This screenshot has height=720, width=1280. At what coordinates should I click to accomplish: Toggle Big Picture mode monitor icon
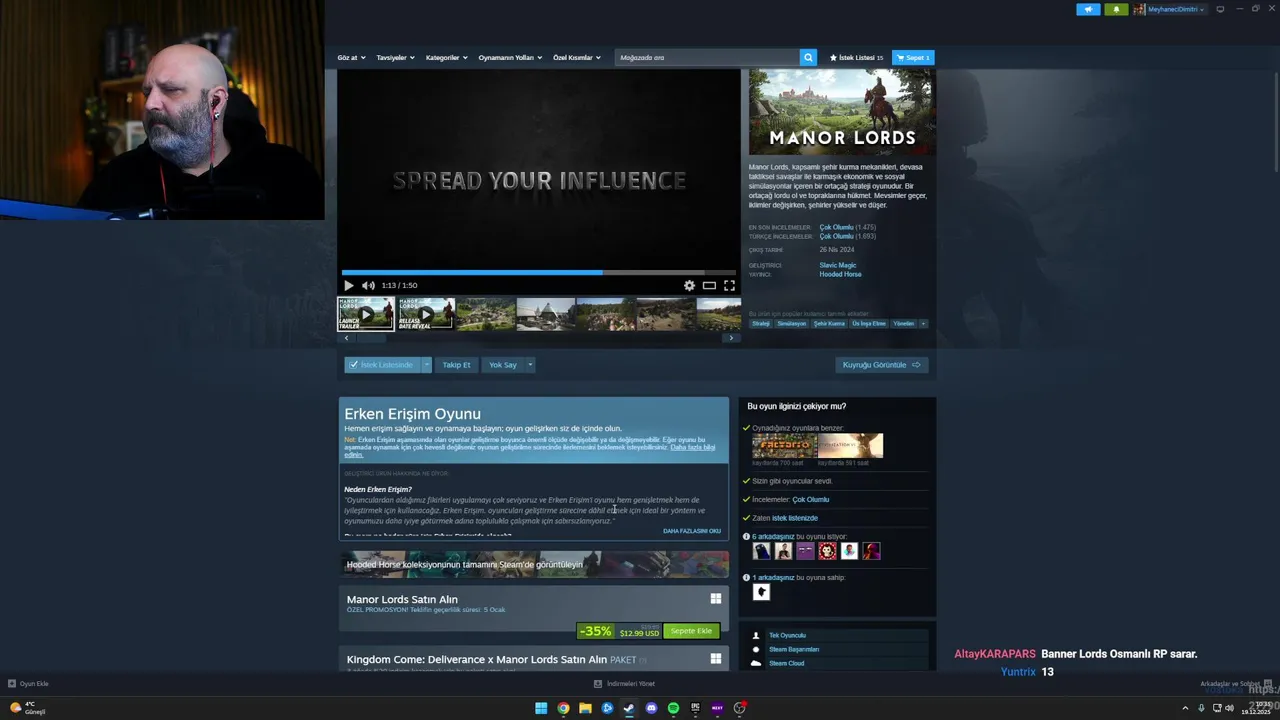[x=1221, y=9]
